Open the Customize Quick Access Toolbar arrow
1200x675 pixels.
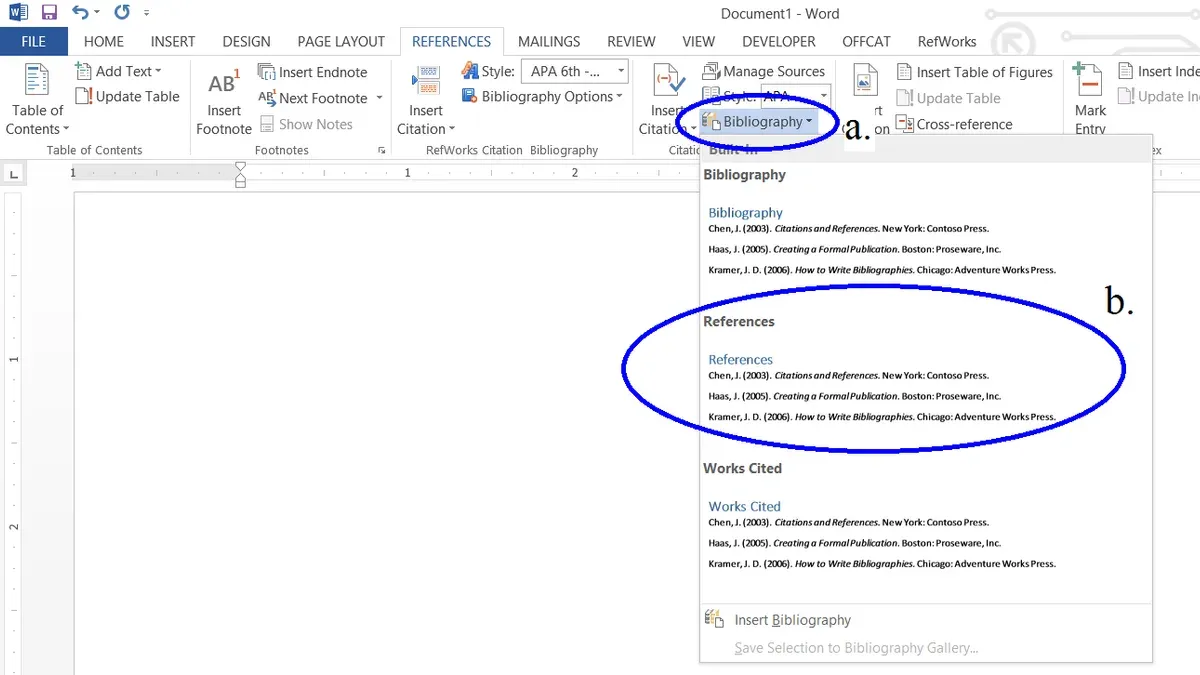[x=147, y=14]
